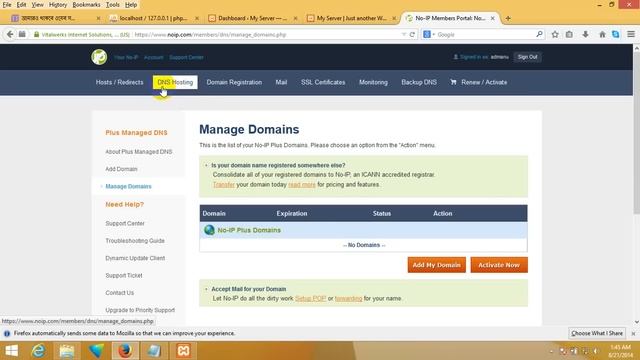Screen dimensions: 640x360
Task: Open SSL Certificates navigation item
Action: (323, 82)
